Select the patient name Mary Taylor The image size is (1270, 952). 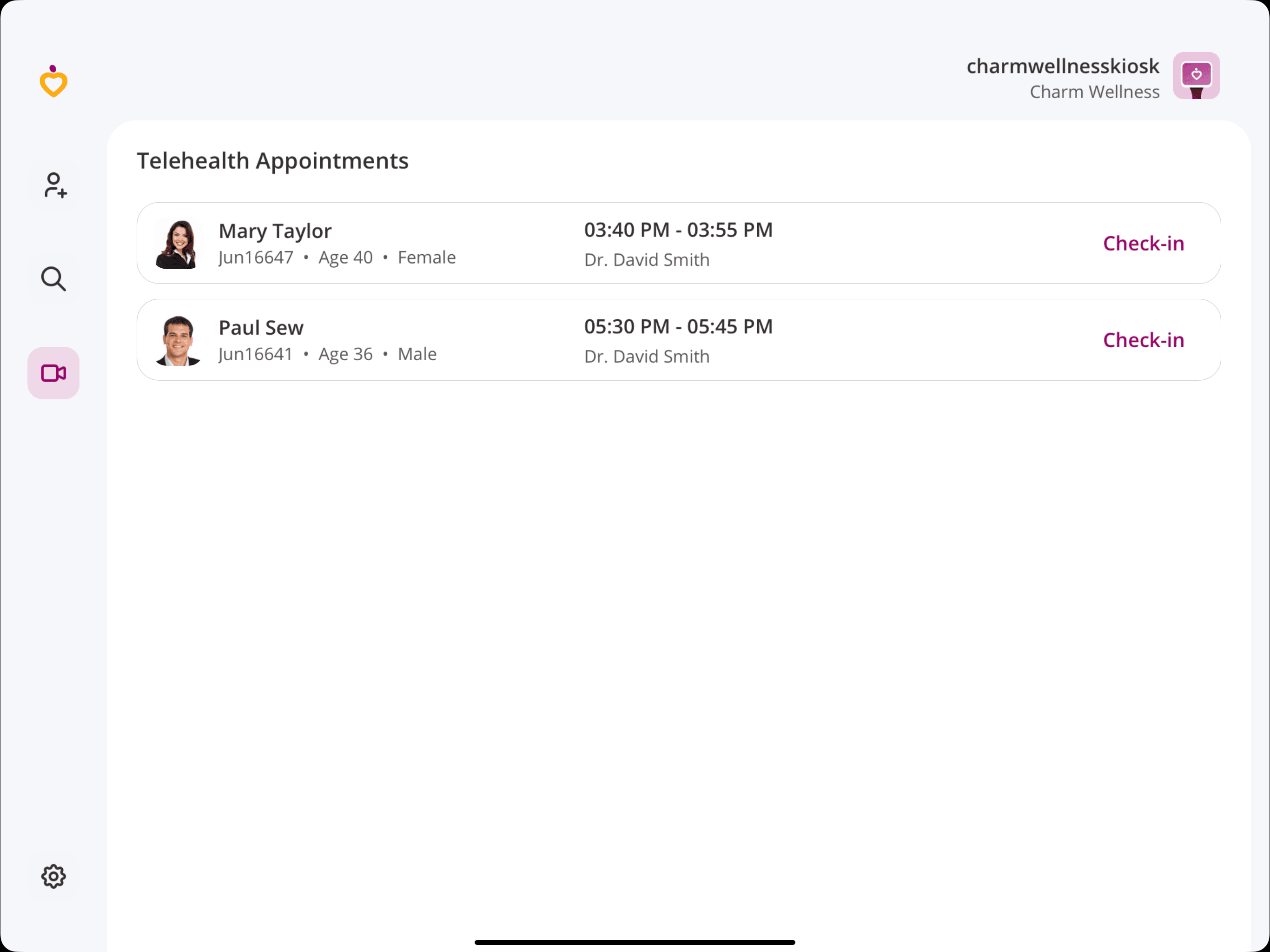tap(274, 231)
